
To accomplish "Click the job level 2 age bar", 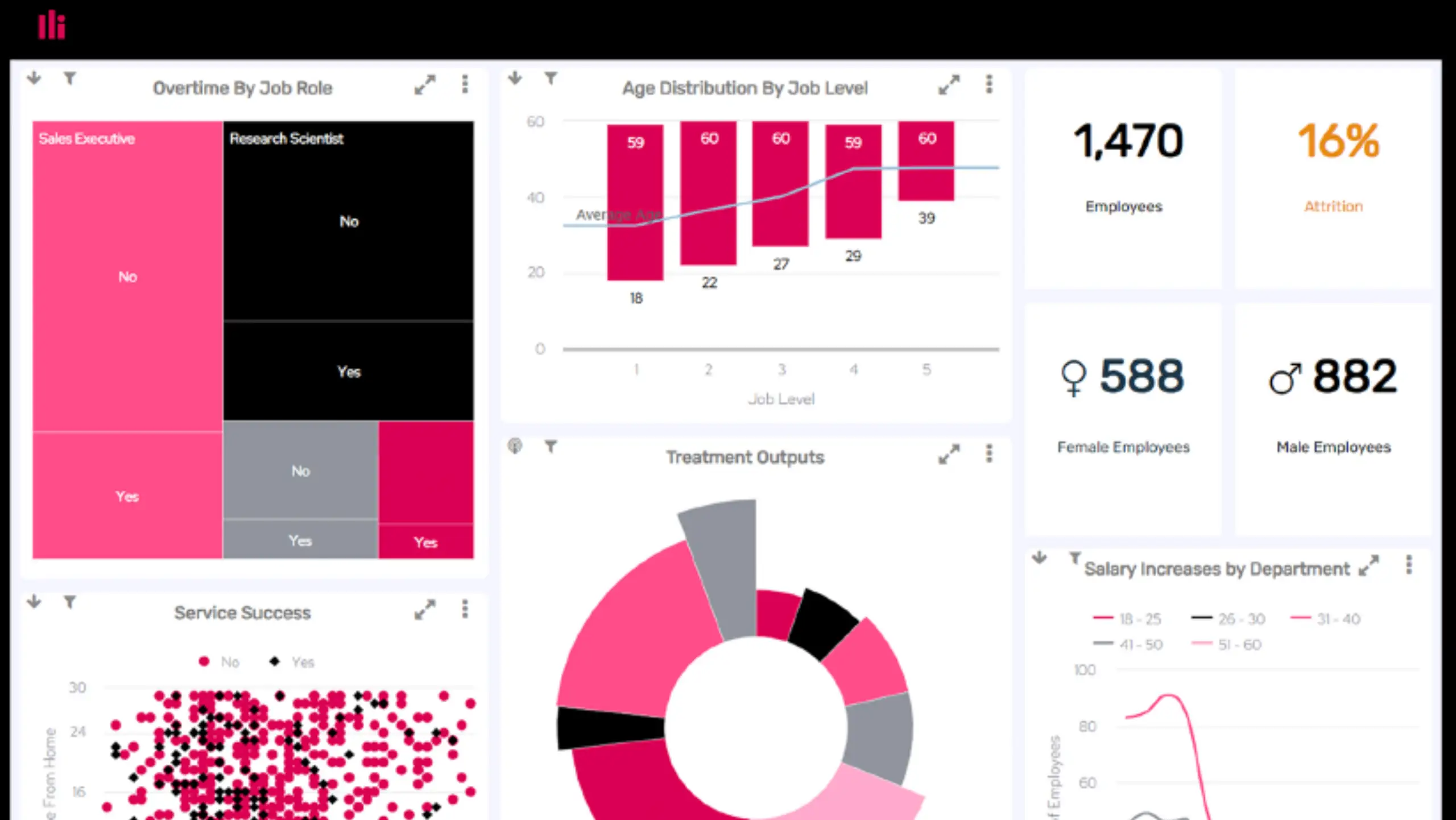I will tap(709, 193).
